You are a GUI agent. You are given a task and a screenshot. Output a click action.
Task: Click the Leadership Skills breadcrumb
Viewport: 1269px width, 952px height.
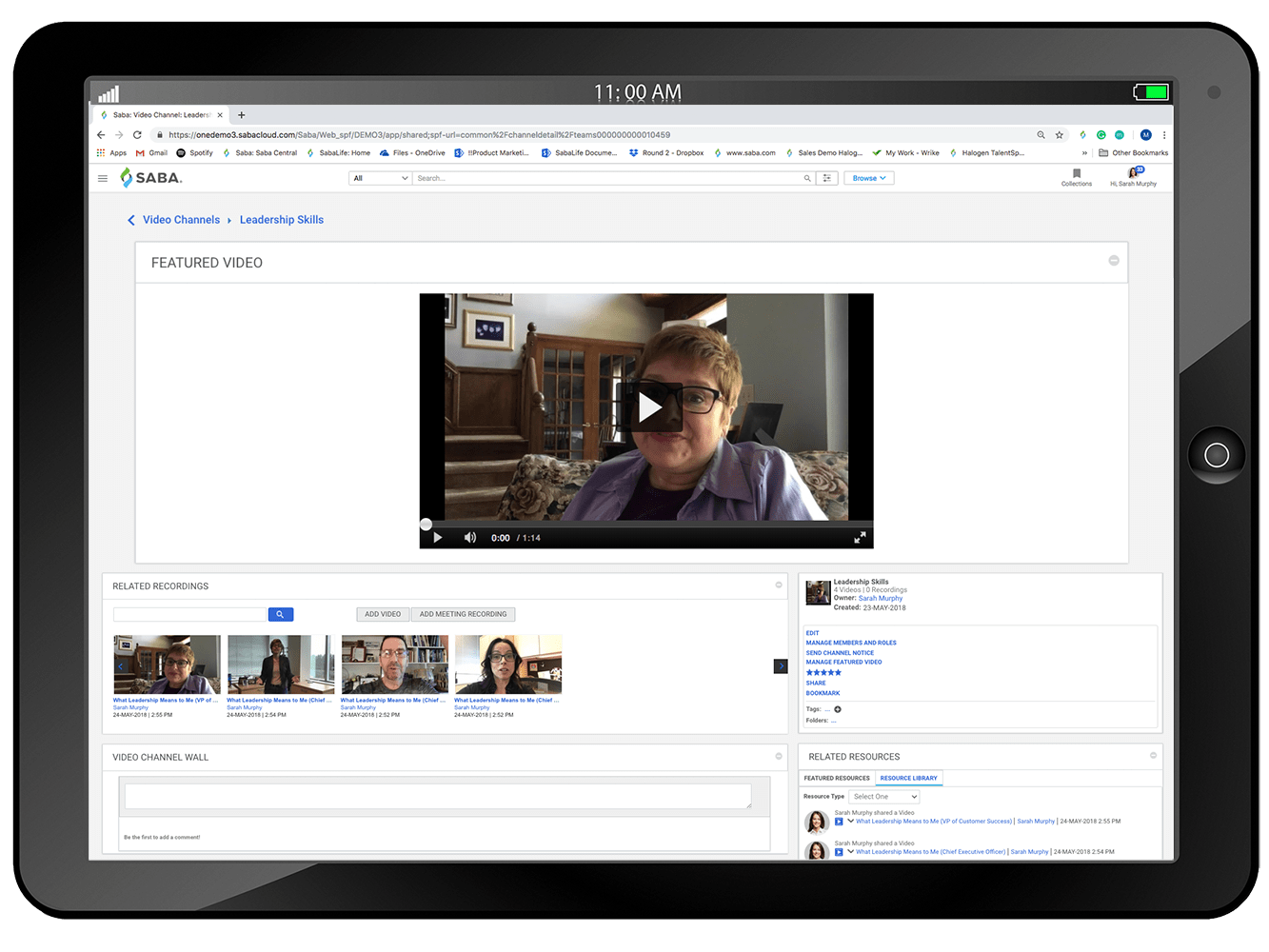pos(282,220)
